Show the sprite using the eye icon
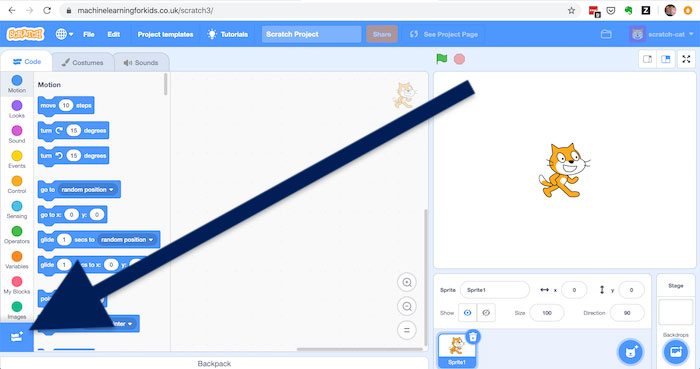Screen dimensions: 700x369 pos(467,313)
